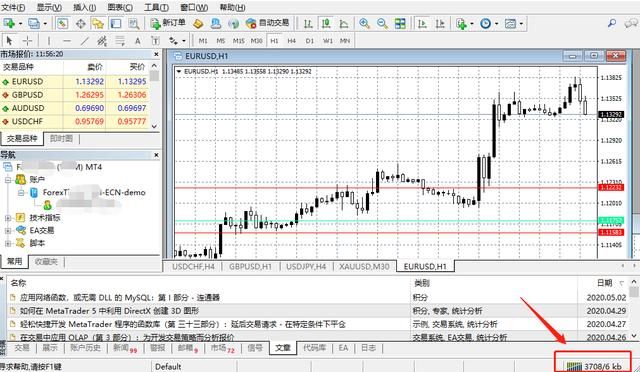640x372 pixels.
Task: Open the DirectX 3D article link
Action: point(109,311)
